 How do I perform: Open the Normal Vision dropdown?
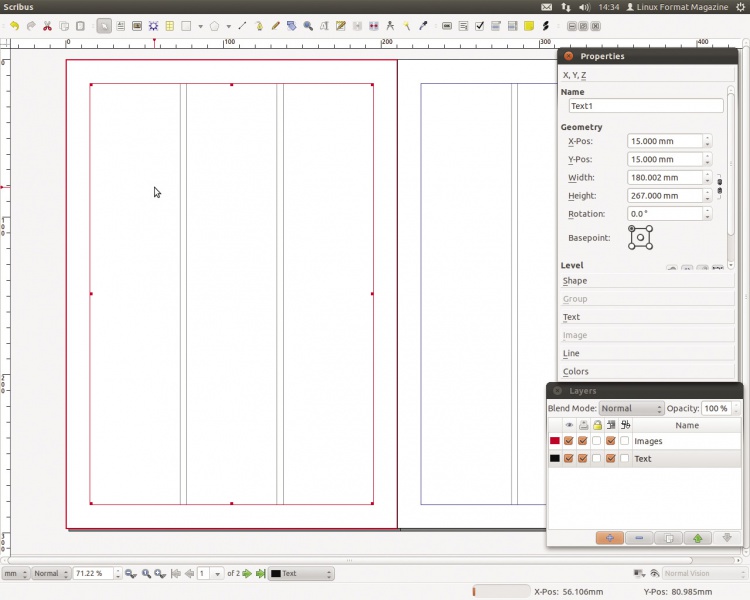point(705,573)
